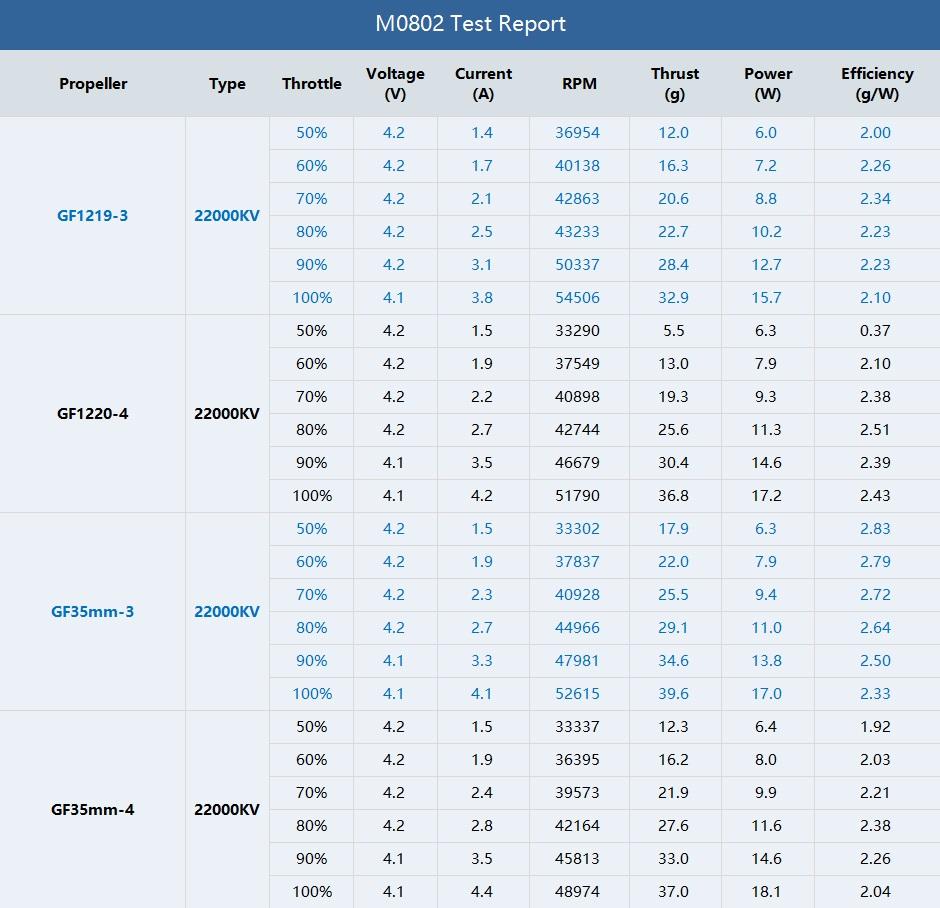Click the Throttle column header
Viewport: 940px width, 908px height.
(x=312, y=84)
